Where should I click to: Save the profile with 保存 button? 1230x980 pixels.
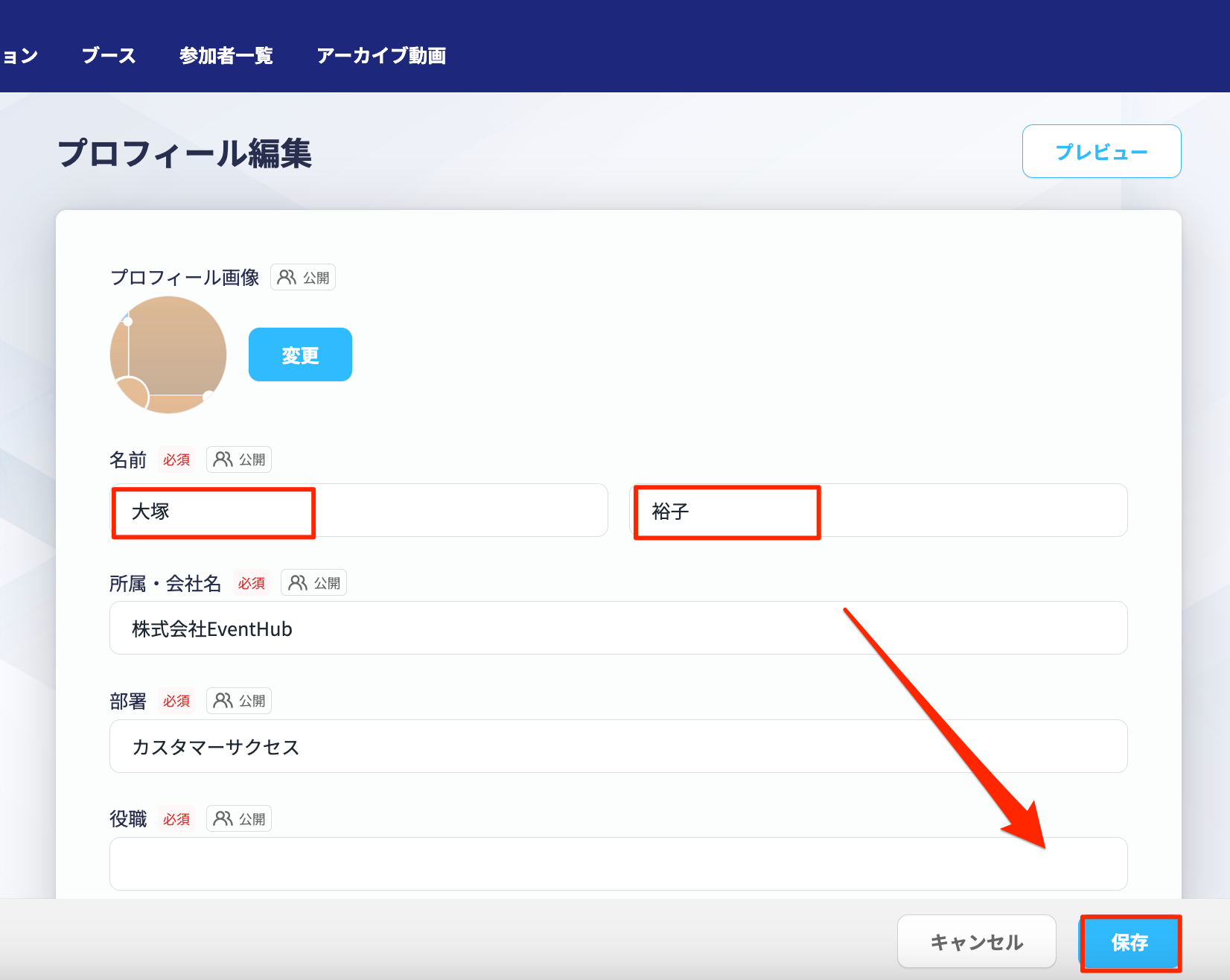pos(1129,942)
